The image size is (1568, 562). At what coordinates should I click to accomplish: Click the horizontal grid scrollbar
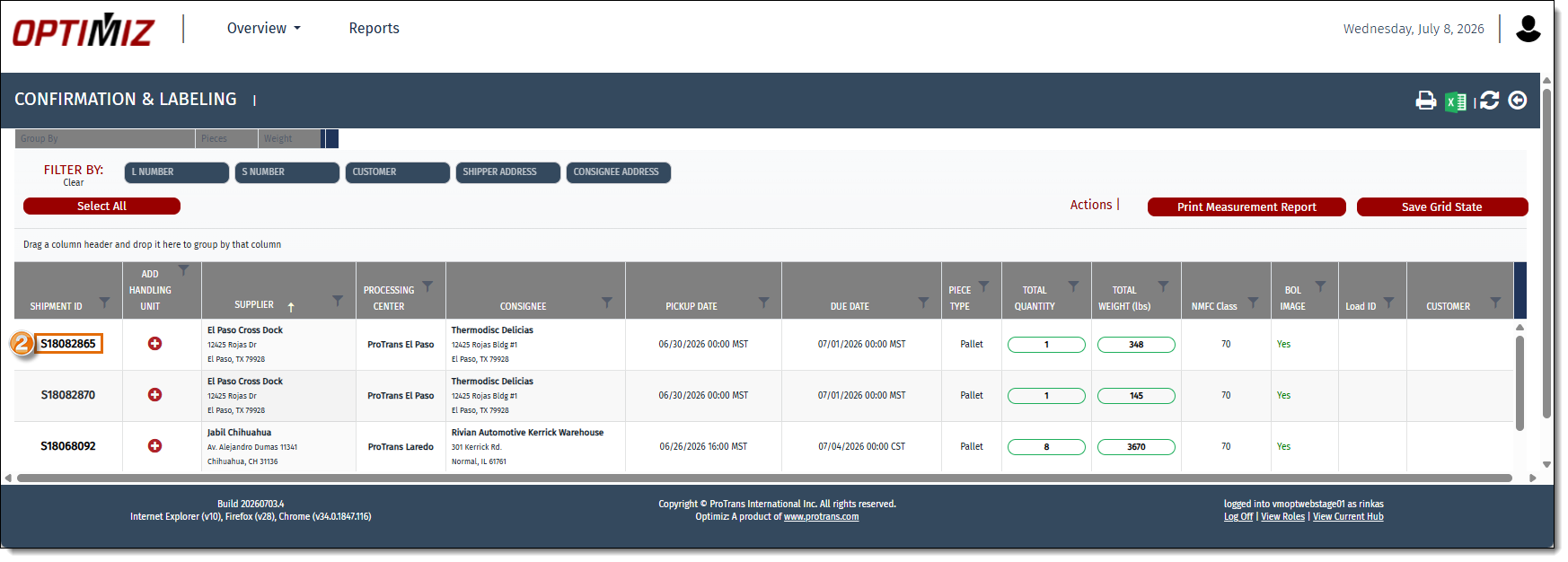click(764, 478)
